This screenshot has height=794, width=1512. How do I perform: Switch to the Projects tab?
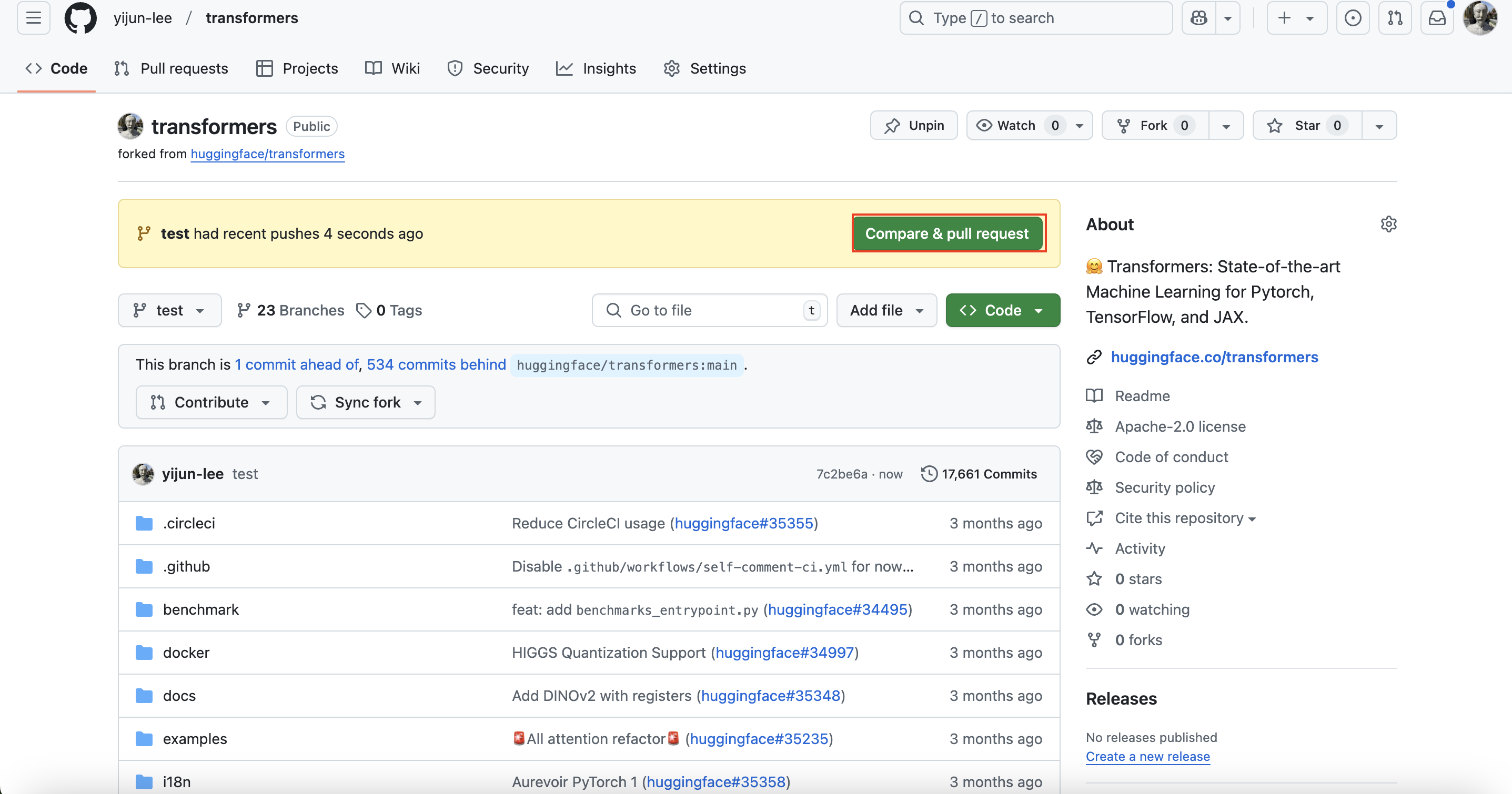(x=297, y=68)
